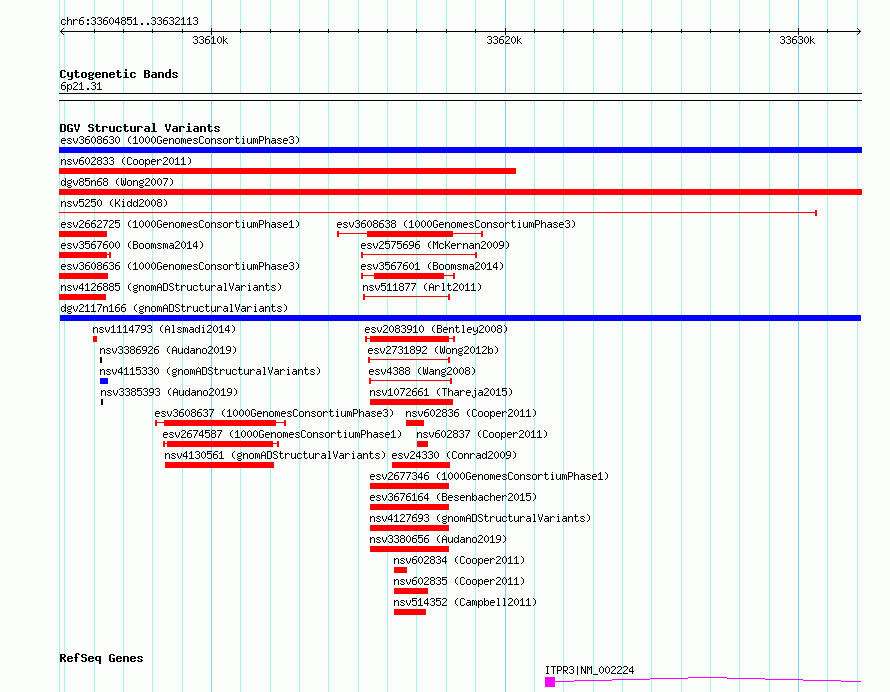
Task: Click the red nsv602833 variant bar
Action: (287, 171)
